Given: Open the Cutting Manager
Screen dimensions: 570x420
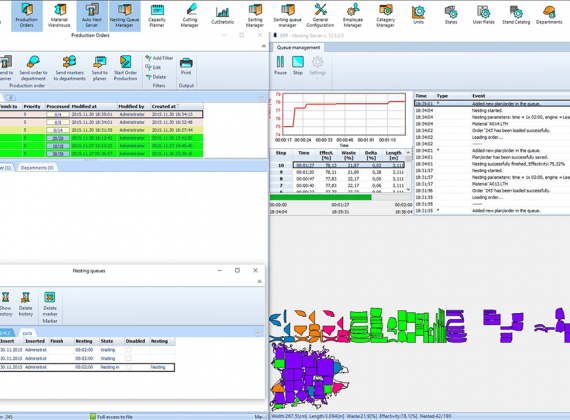Looking at the screenshot, I should (190, 16).
